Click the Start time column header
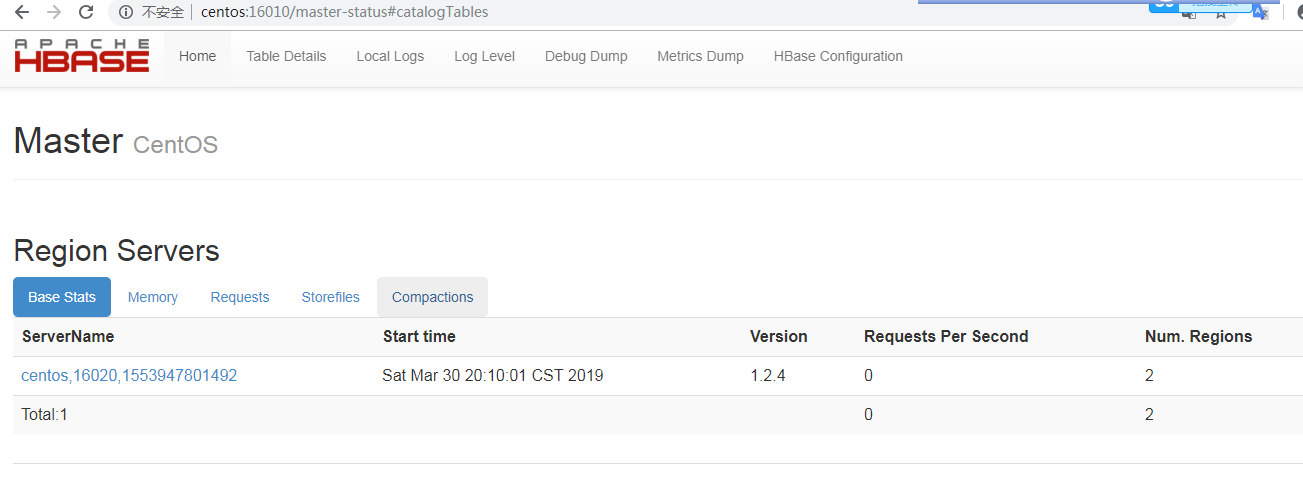 (419, 337)
